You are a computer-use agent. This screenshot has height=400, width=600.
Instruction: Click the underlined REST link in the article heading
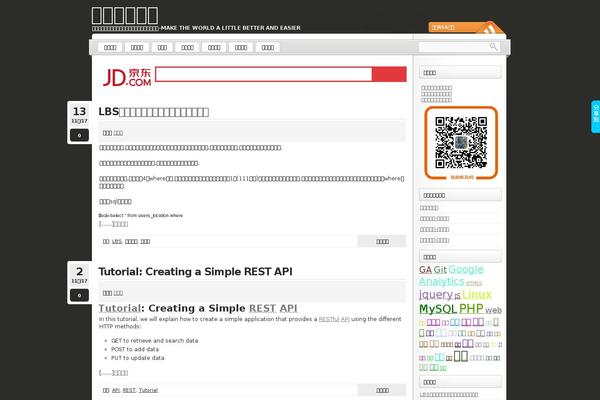click(x=262, y=308)
